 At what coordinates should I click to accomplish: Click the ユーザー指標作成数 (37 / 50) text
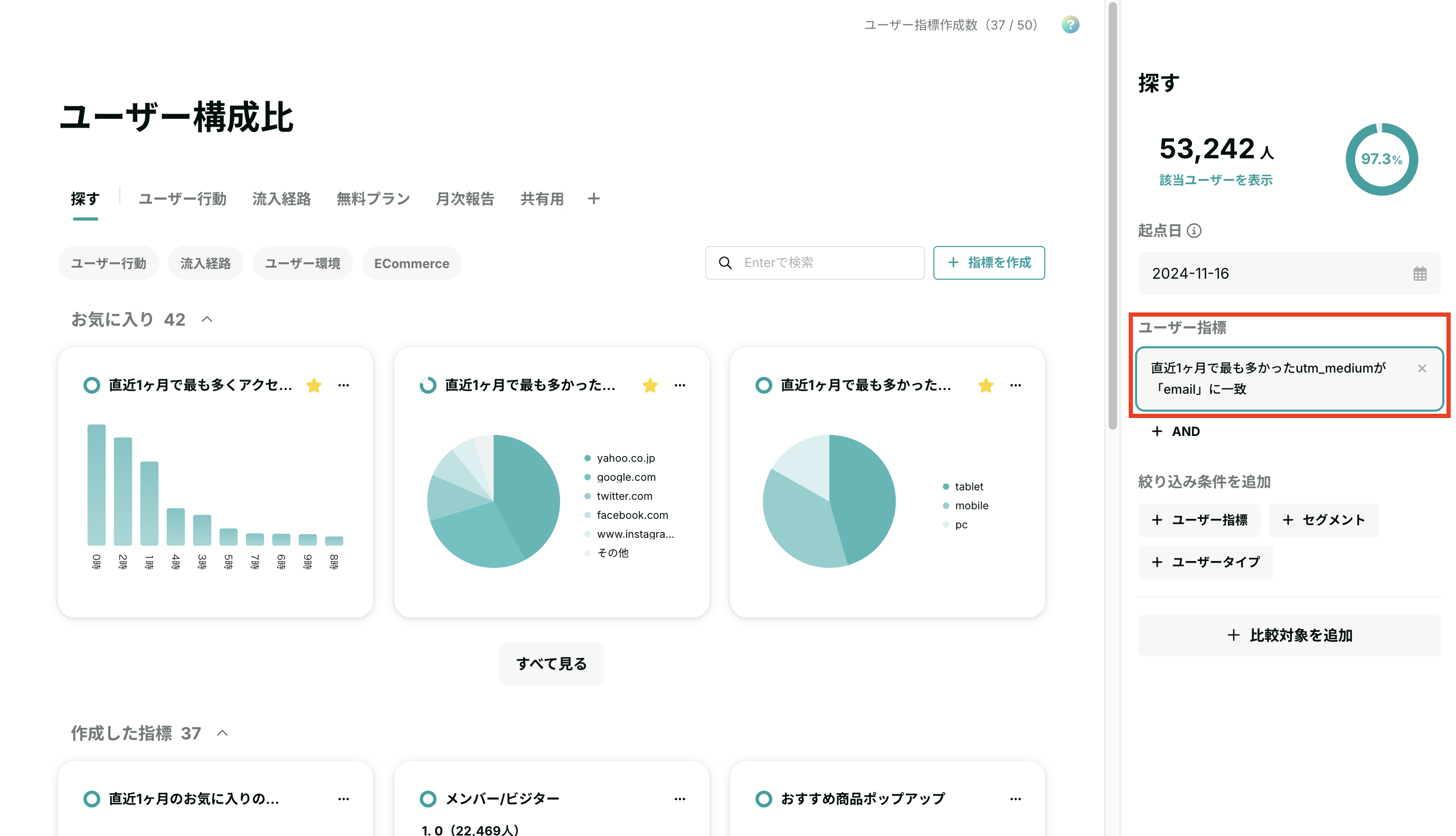pyautogui.click(x=951, y=25)
